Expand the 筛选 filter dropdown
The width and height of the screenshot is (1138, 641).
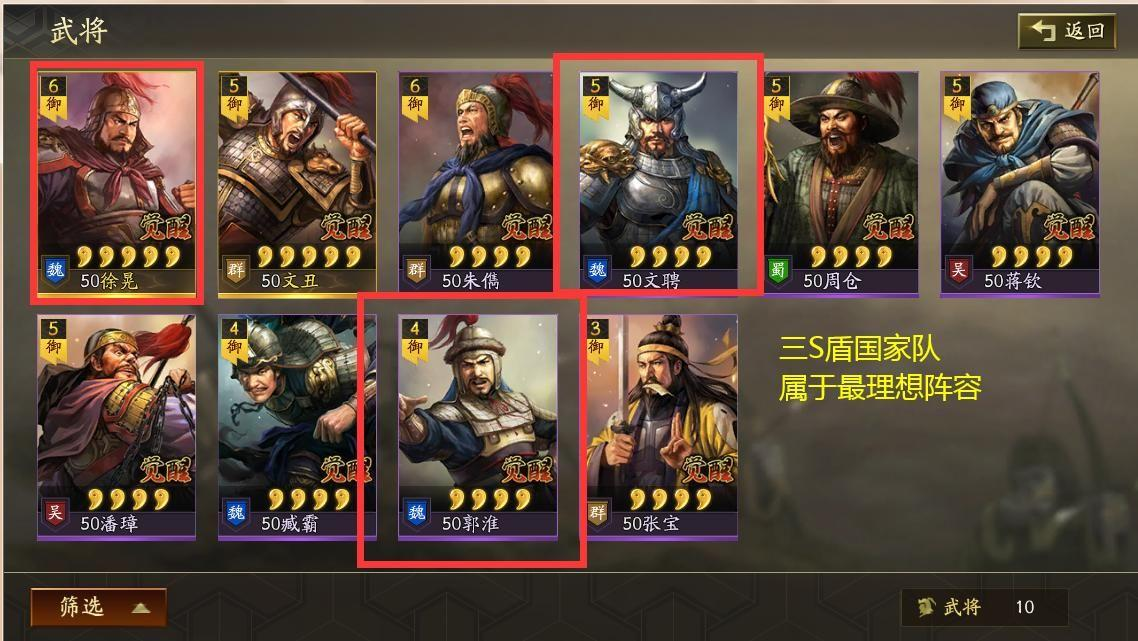(x=99, y=608)
